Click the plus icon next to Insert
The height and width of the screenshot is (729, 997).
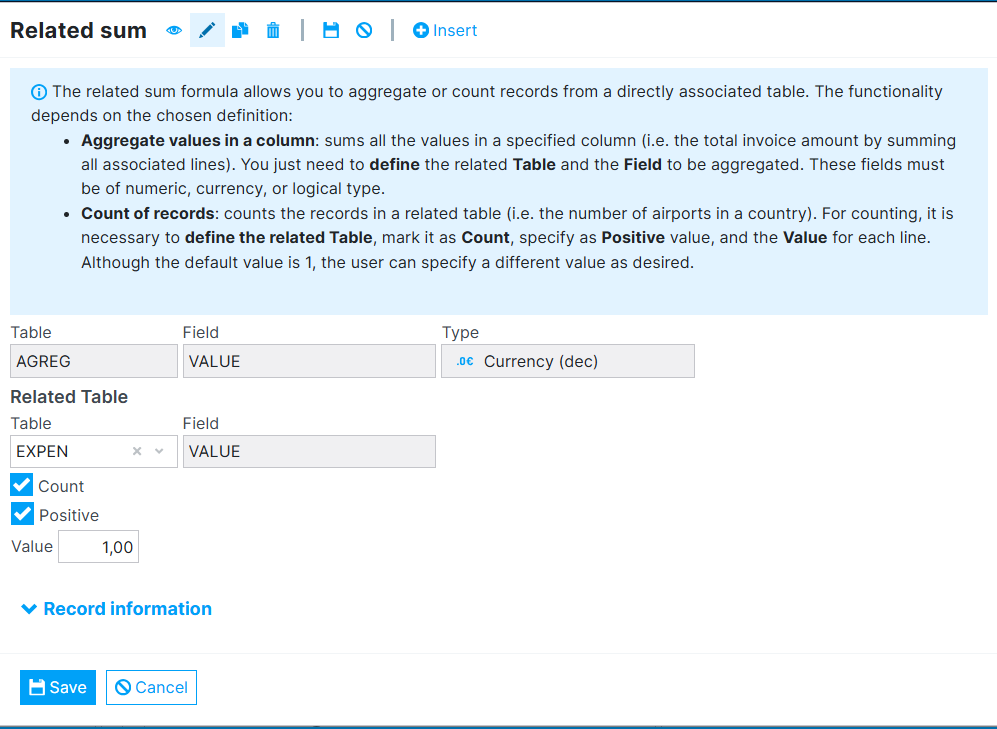pyautogui.click(x=419, y=30)
